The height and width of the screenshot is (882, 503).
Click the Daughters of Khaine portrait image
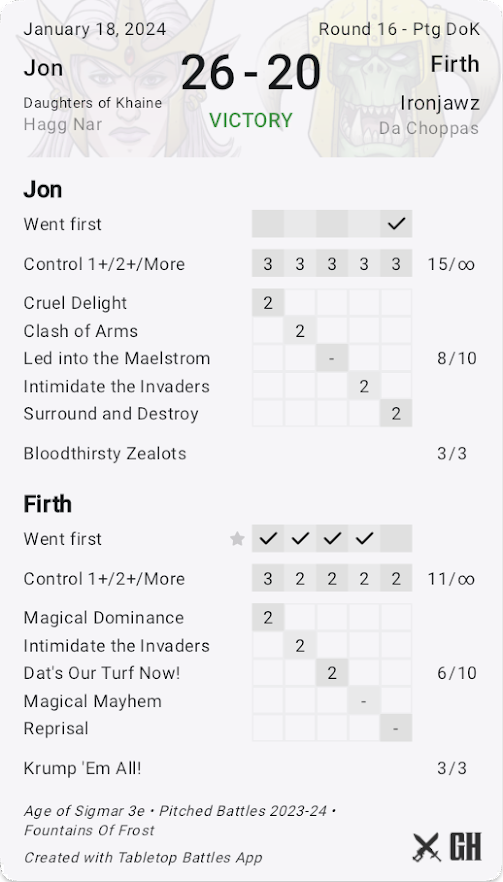point(127,79)
